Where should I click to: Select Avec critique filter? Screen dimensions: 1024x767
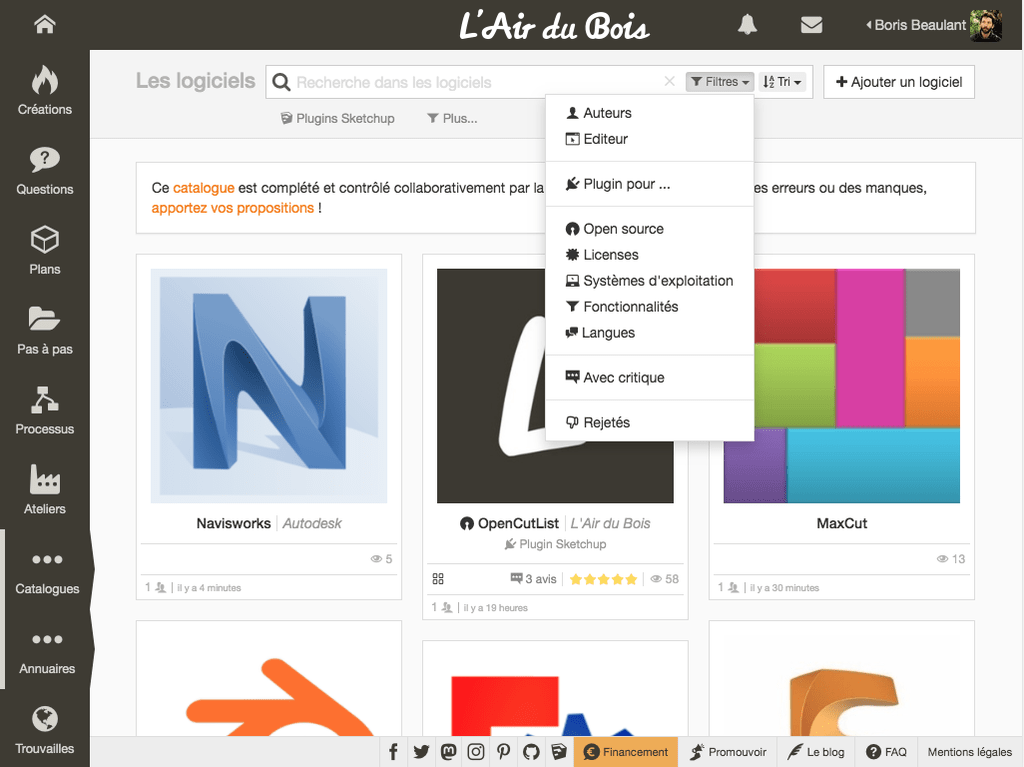[650, 378]
